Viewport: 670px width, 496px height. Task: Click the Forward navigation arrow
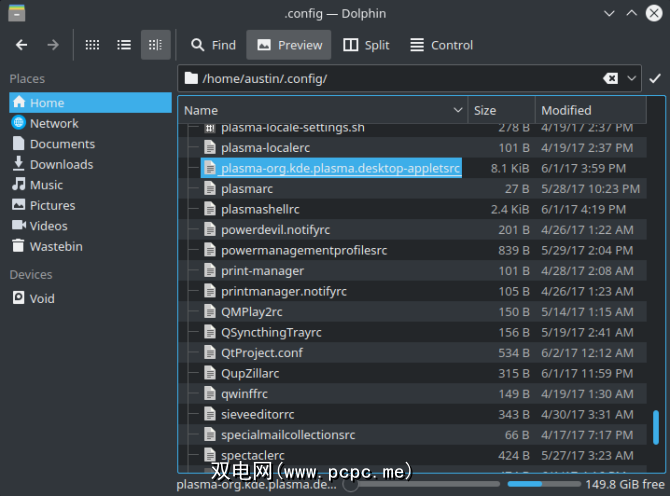click(53, 45)
